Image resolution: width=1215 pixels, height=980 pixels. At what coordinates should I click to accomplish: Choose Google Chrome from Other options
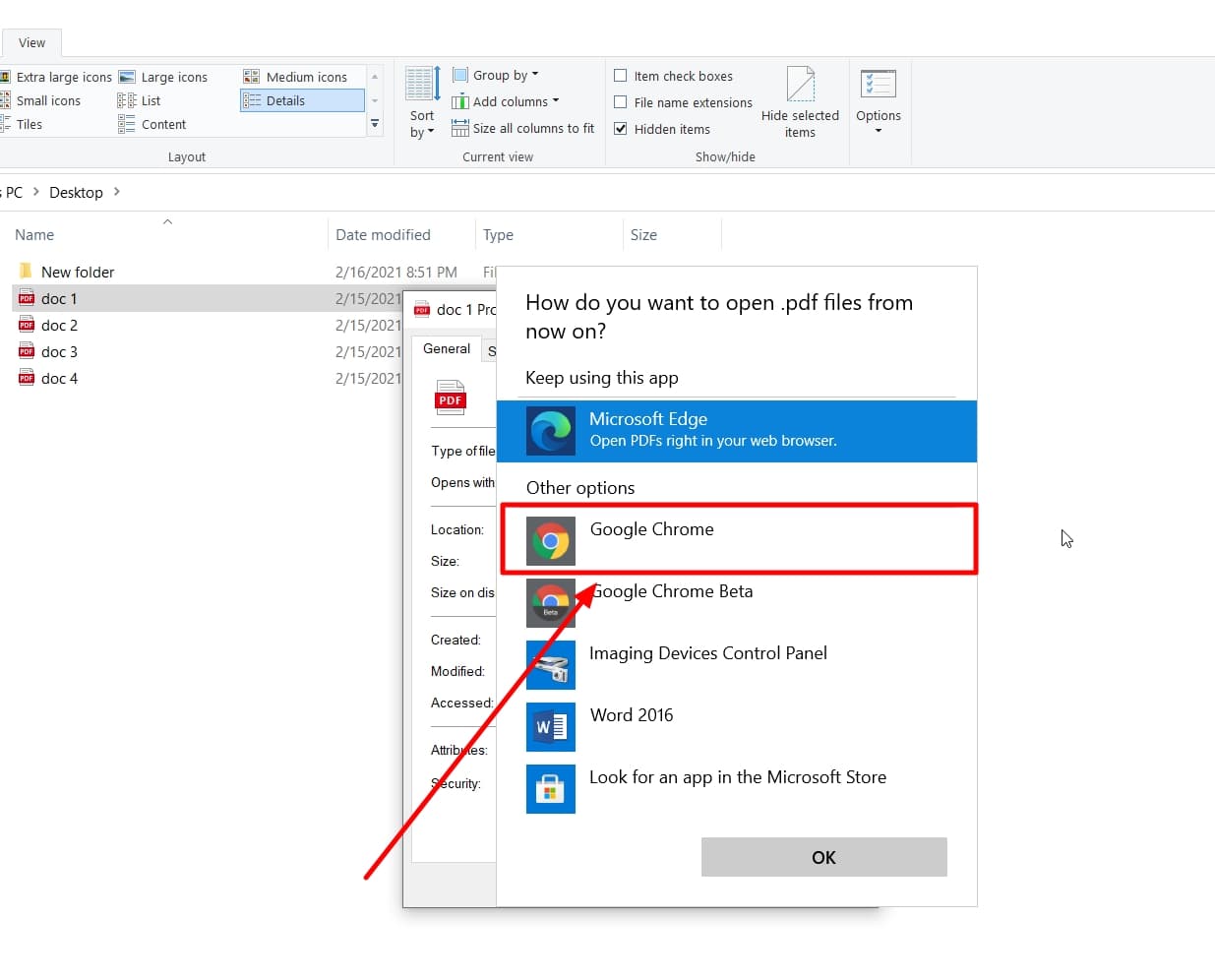pos(651,539)
